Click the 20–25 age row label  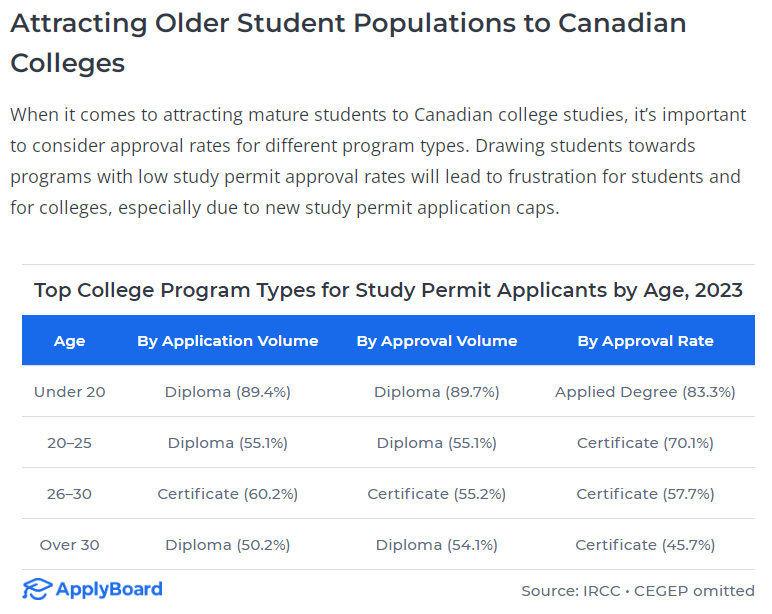pyautogui.click(x=69, y=443)
